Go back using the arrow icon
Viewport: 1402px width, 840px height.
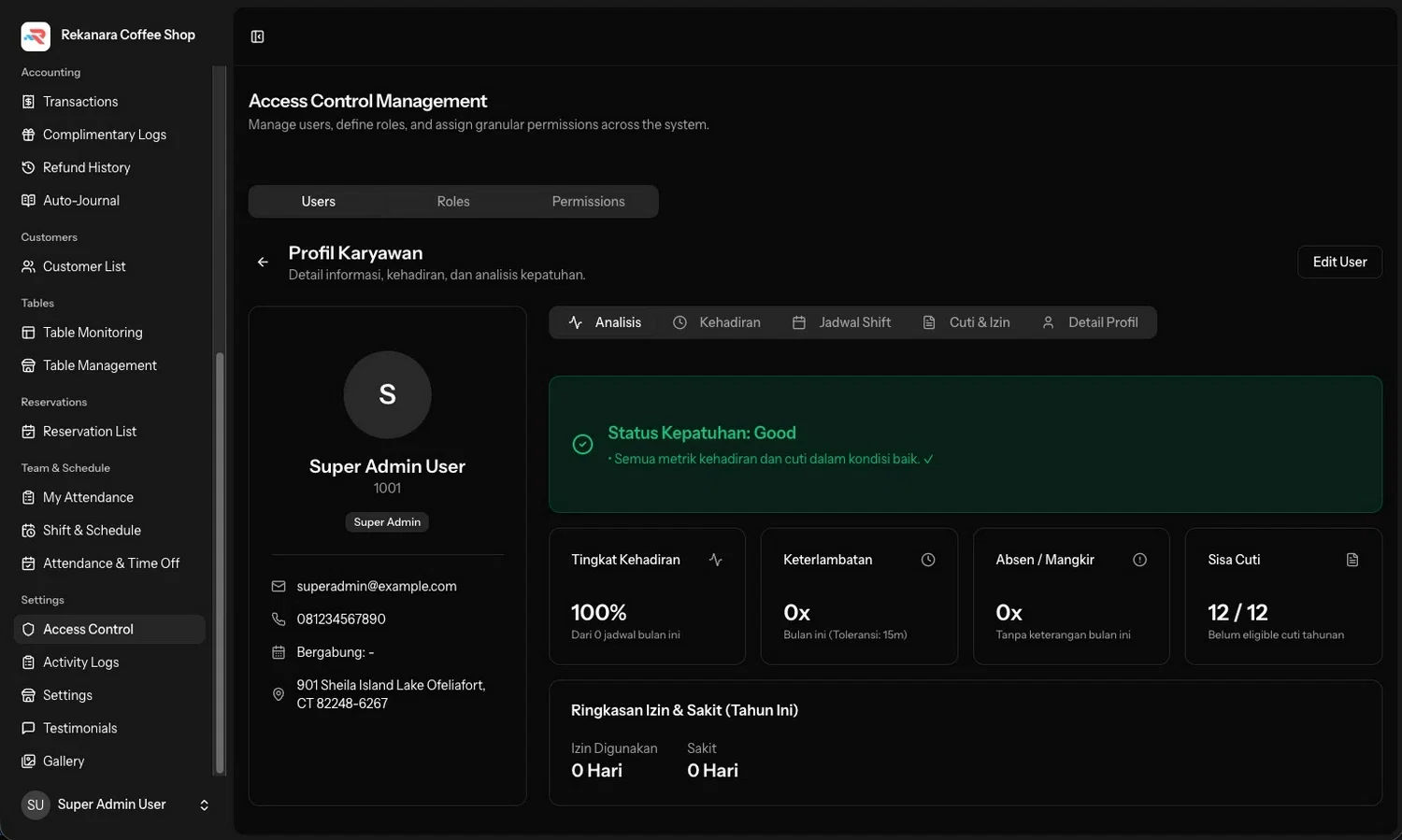tap(263, 263)
